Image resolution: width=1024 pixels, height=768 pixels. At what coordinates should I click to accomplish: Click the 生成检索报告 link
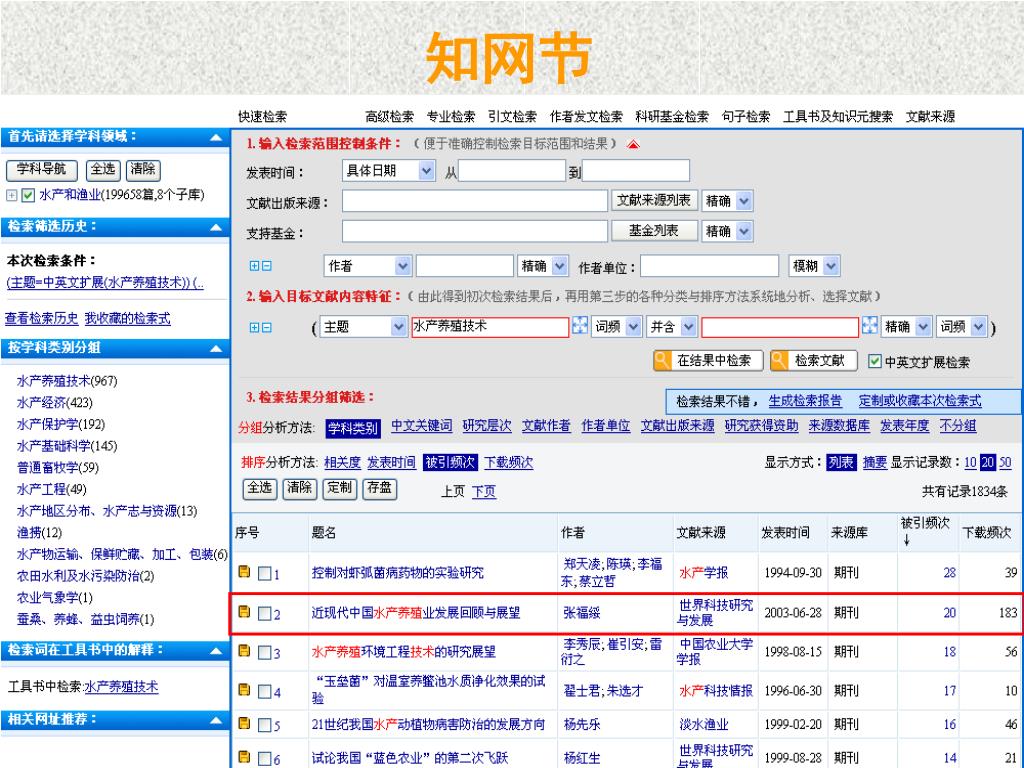point(805,401)
